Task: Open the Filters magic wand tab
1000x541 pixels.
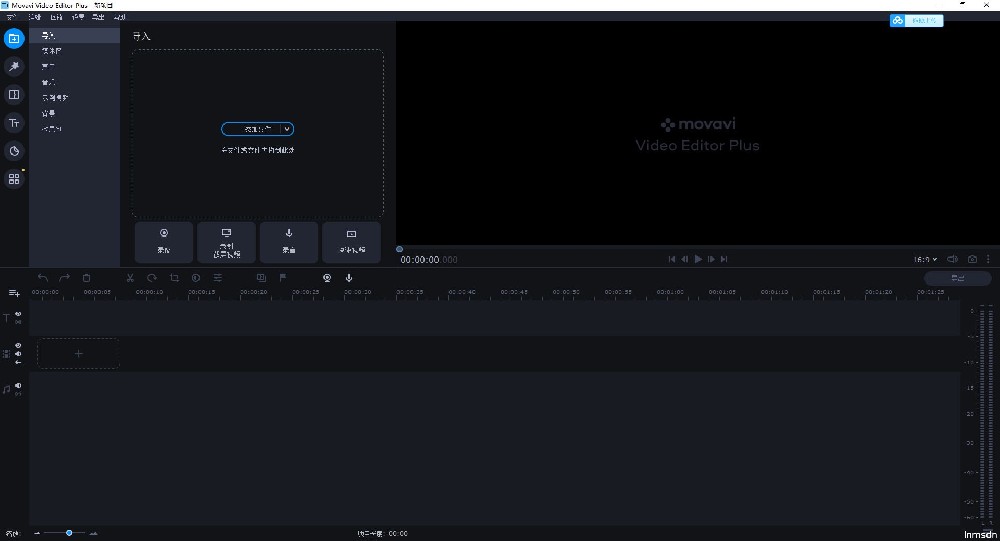Action: click(14, 66)
